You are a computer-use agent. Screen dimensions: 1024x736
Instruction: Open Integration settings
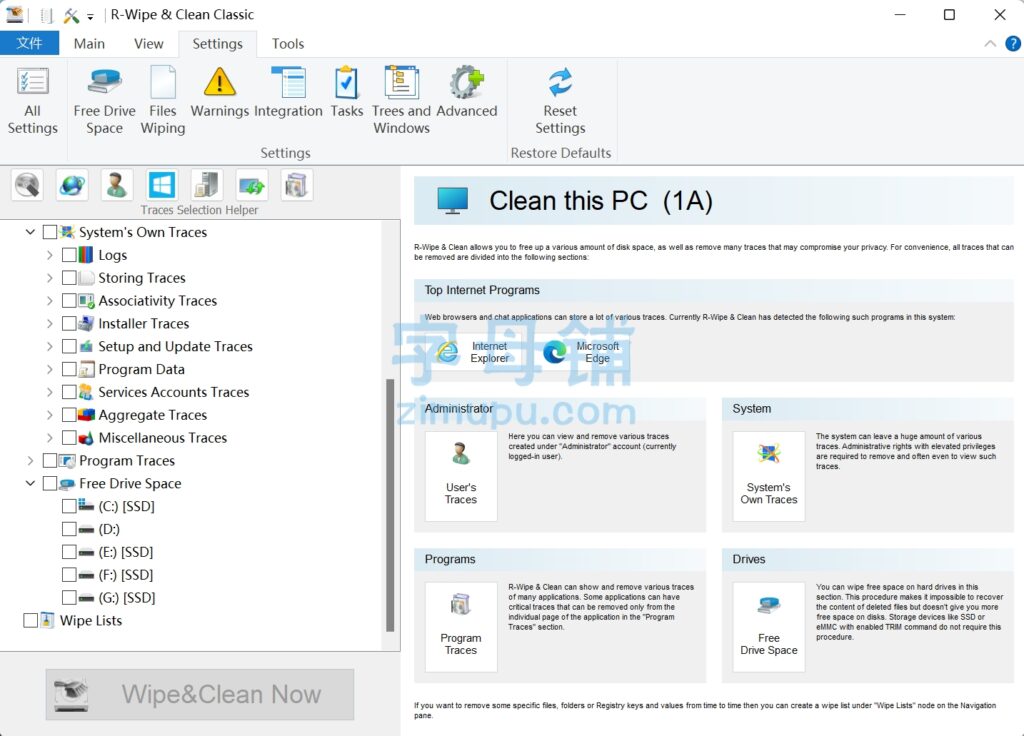pos(288,91)
